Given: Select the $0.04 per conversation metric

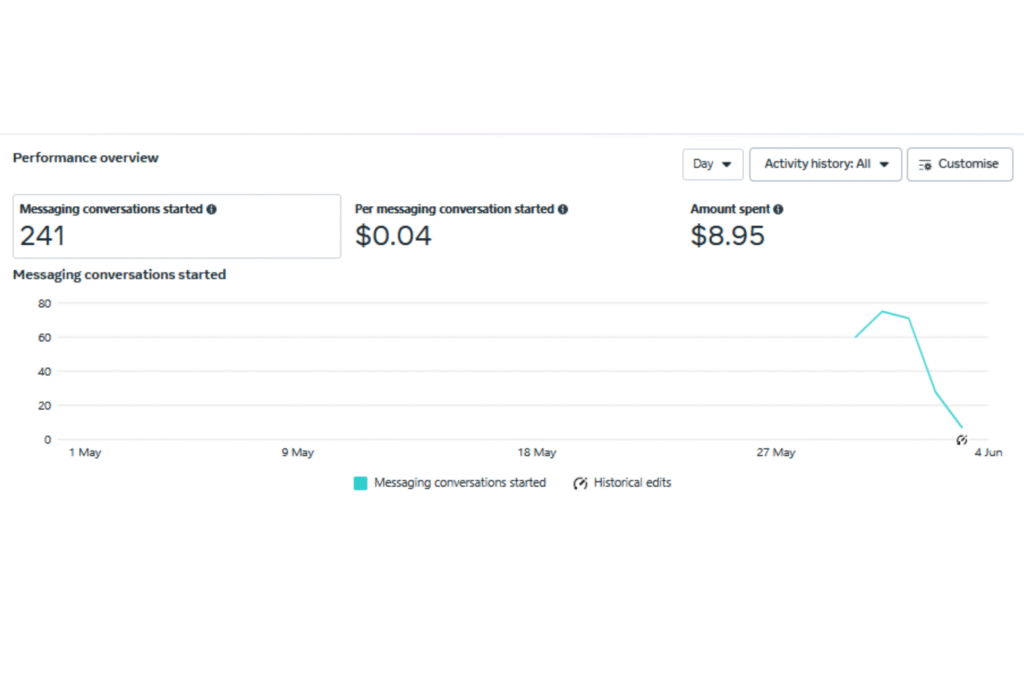Looking at the screenshot, I should point(394,236).
